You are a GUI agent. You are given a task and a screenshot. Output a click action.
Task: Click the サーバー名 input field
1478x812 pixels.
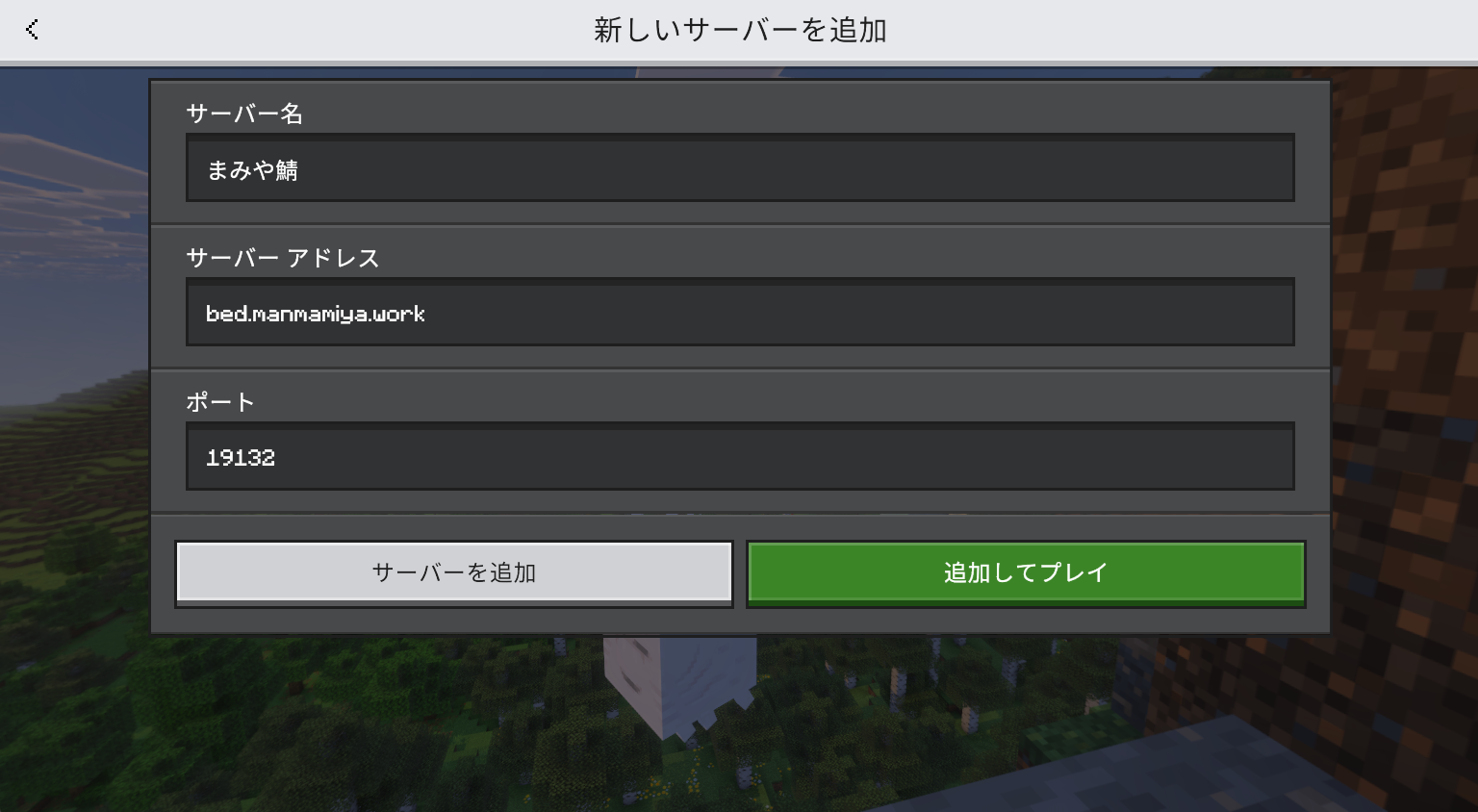pyautogui.click(x=740, y=167)
